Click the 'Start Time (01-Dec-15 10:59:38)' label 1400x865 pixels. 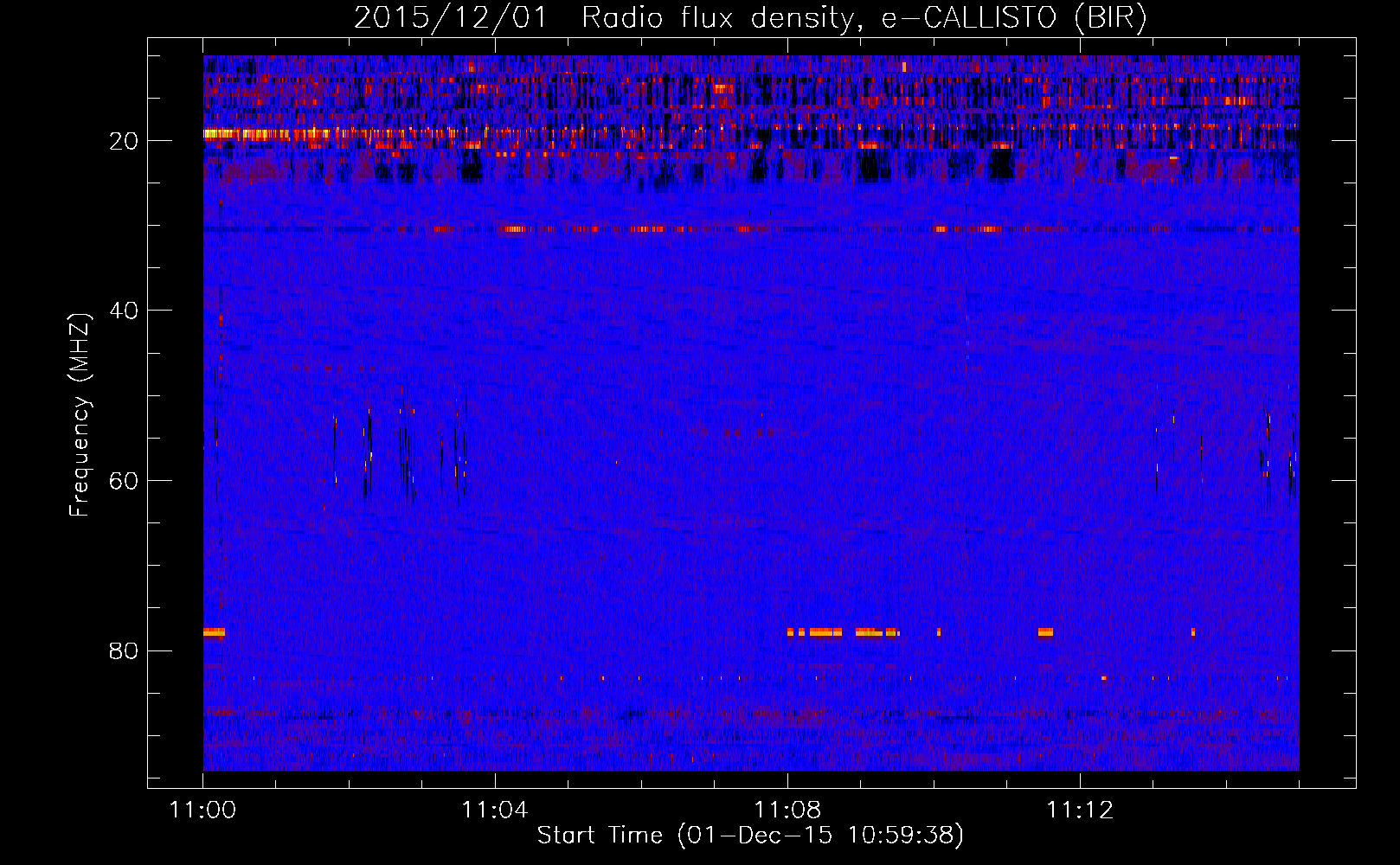750,836
